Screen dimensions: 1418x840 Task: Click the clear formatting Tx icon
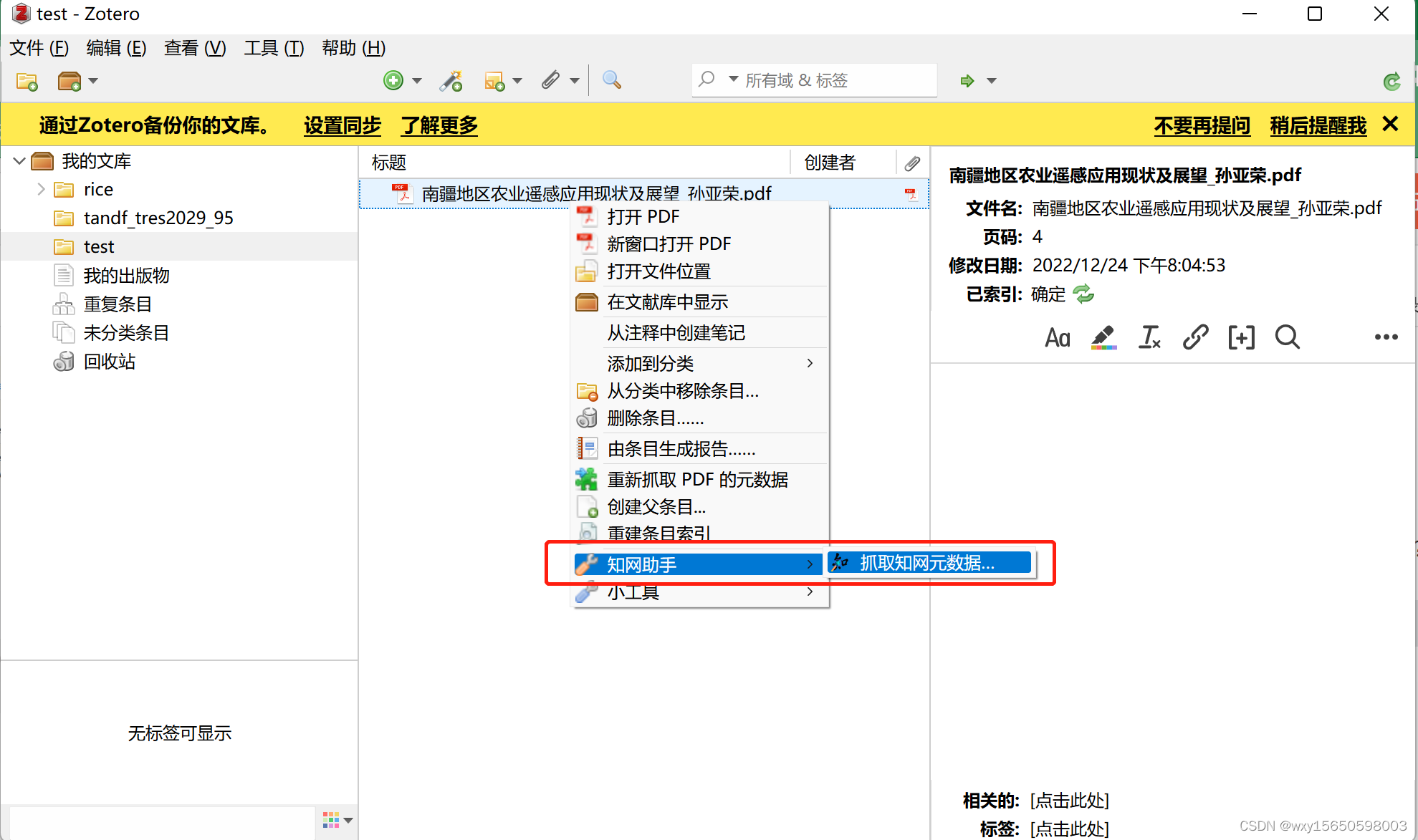[1149, 337]
